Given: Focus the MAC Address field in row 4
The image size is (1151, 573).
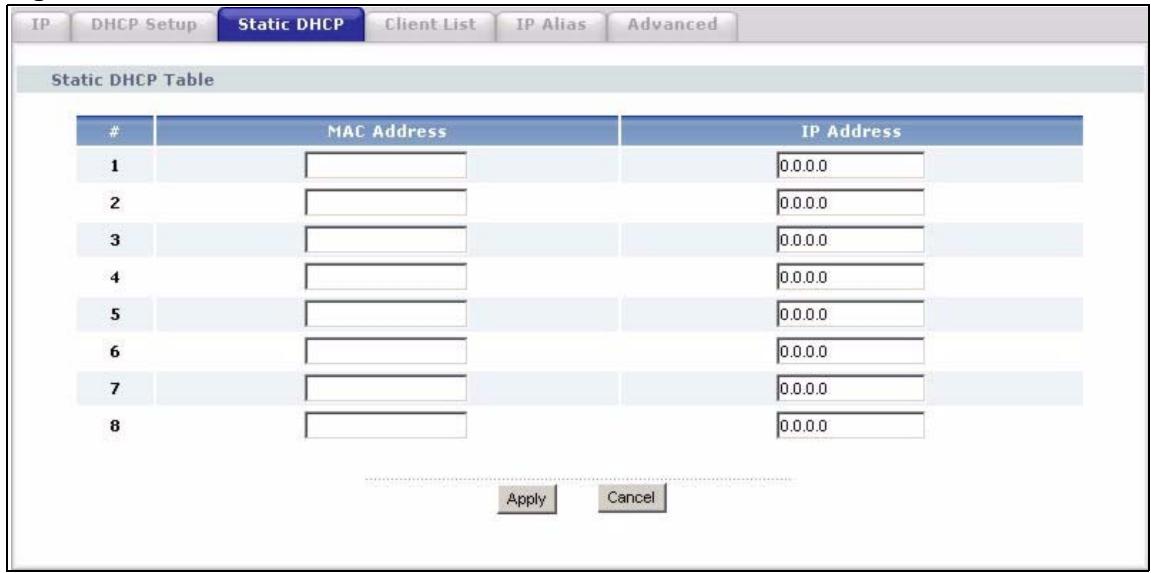Looking at the screenshot, I should (386, 277).
